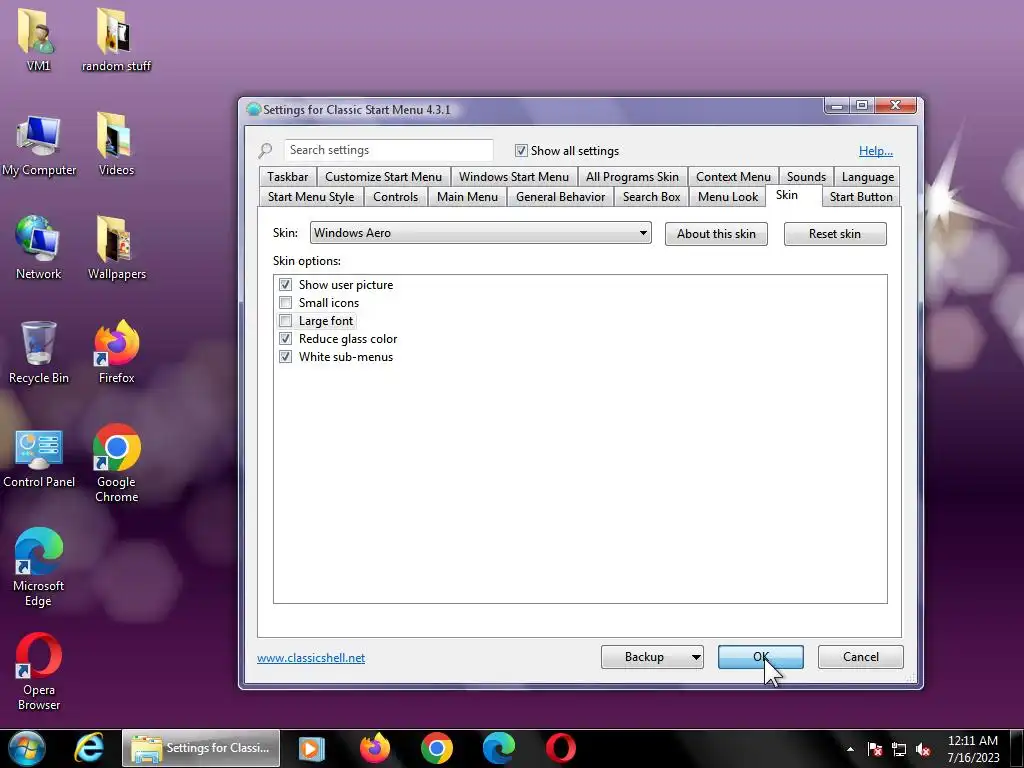The width and height of the screenshot is (1024, 768).
Task: Switch to the Customize Start Menu tab
Action: tap(383, 177)
